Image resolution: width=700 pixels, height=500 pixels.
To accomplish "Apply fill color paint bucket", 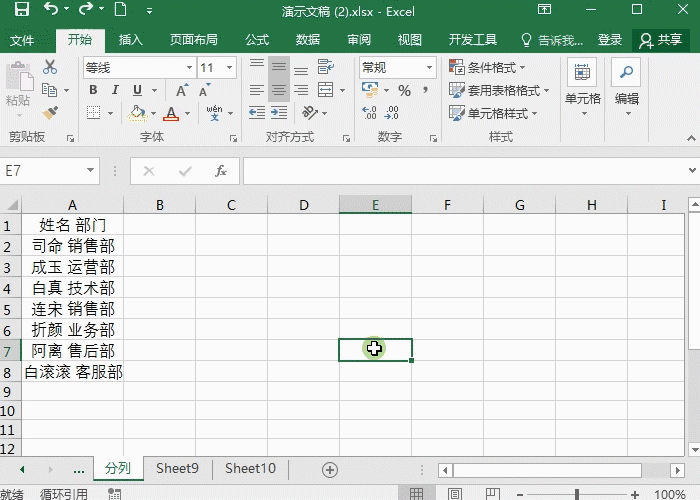I will pos(137,113).
